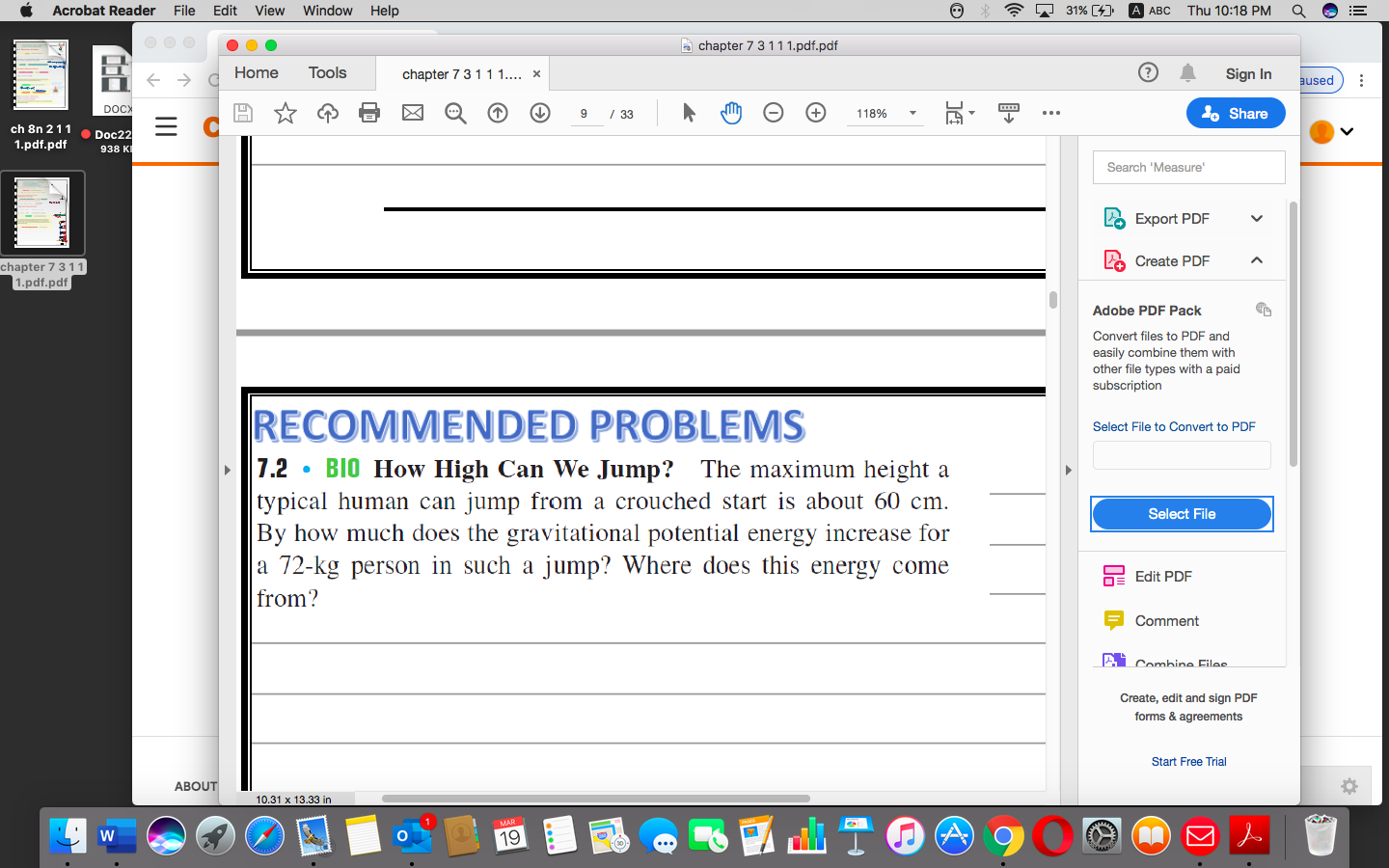This screenshot has height=868, width=1389.
Task: Expand the Export PDF section
Action: 1257,218
